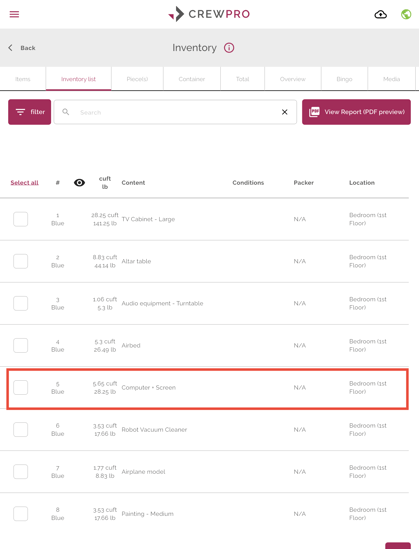
Task: Click the CrewPro logo
Action: 209,14
